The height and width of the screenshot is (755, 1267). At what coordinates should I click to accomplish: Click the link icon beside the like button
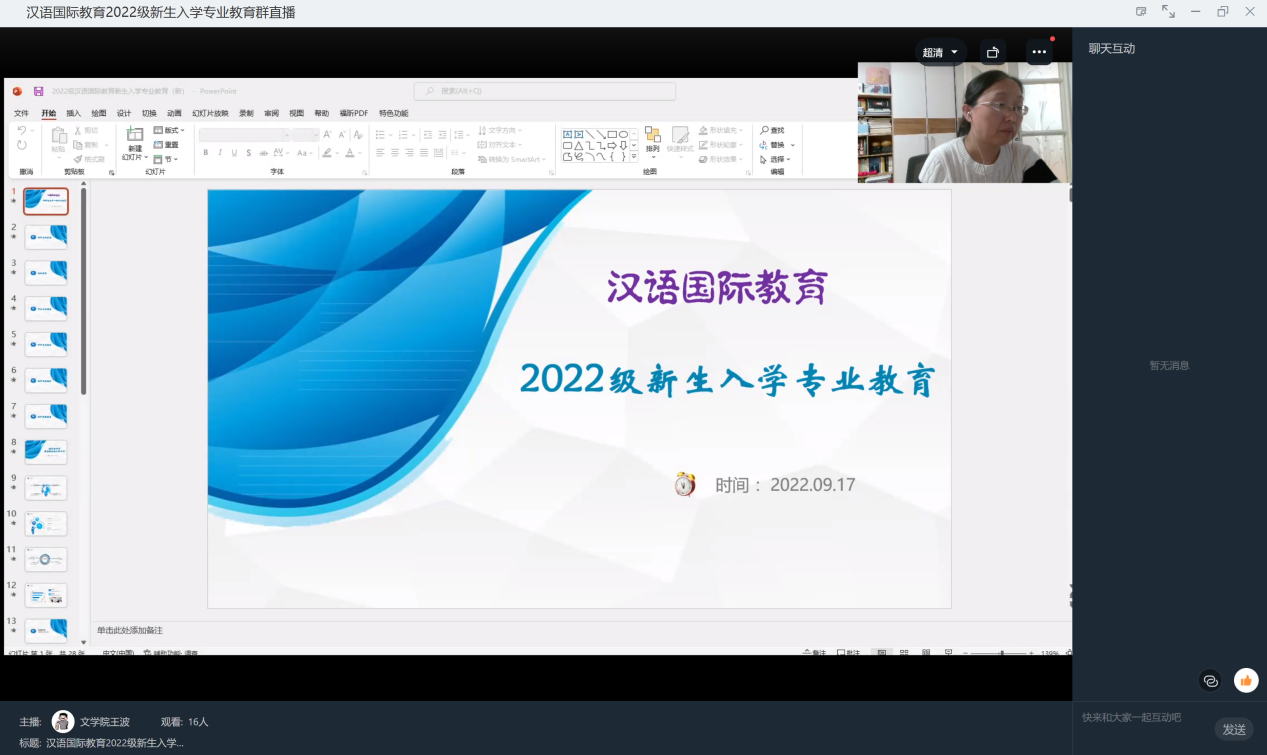(1211, 681)
